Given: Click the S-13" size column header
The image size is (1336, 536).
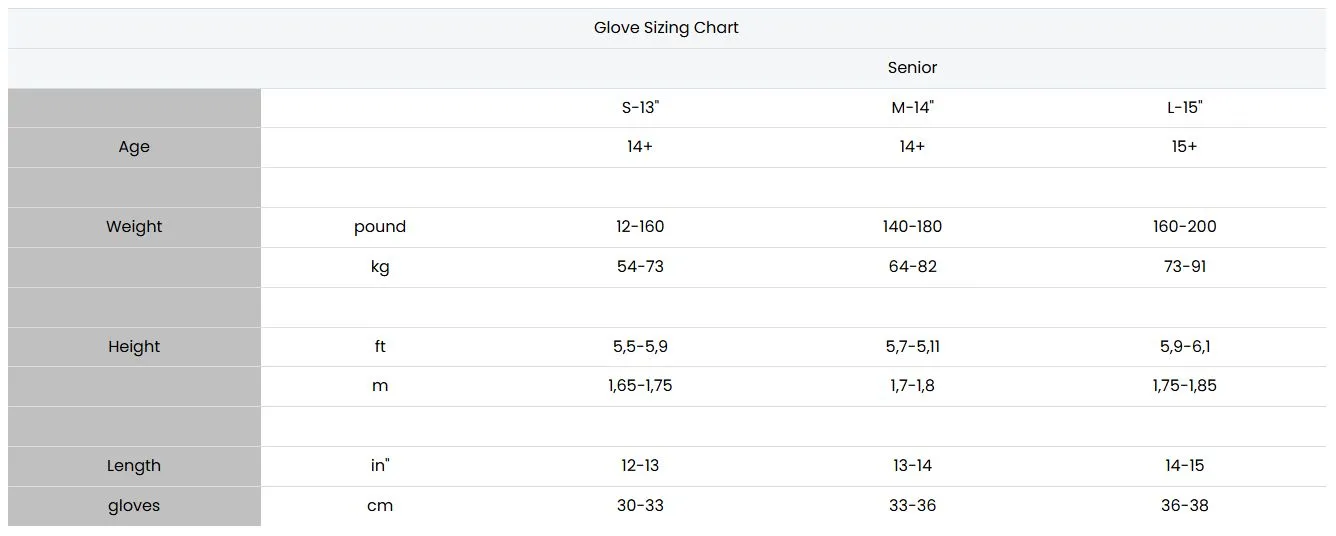Looking at the screenshot, I should (x=640, y=108).
